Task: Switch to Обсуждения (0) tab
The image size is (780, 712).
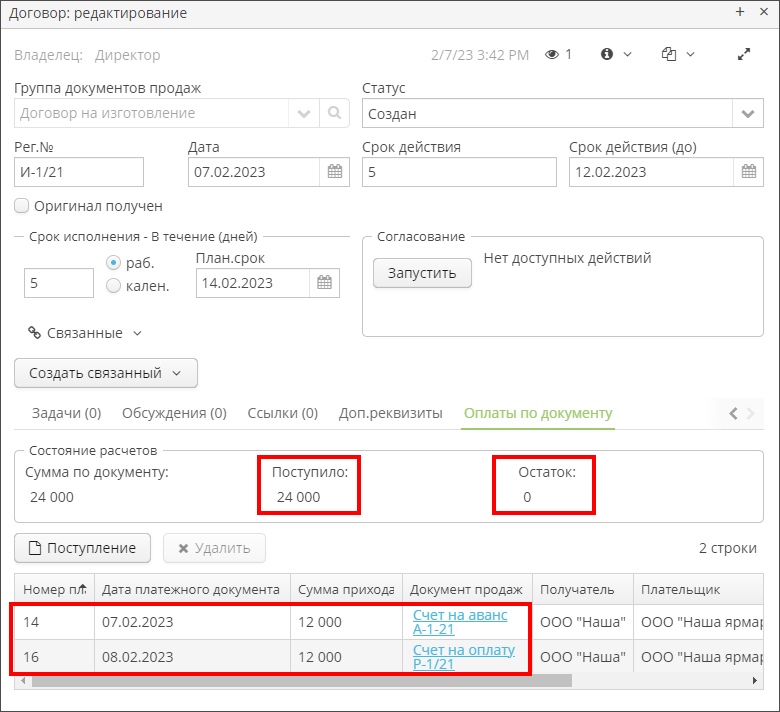Action: click(175, 413)
